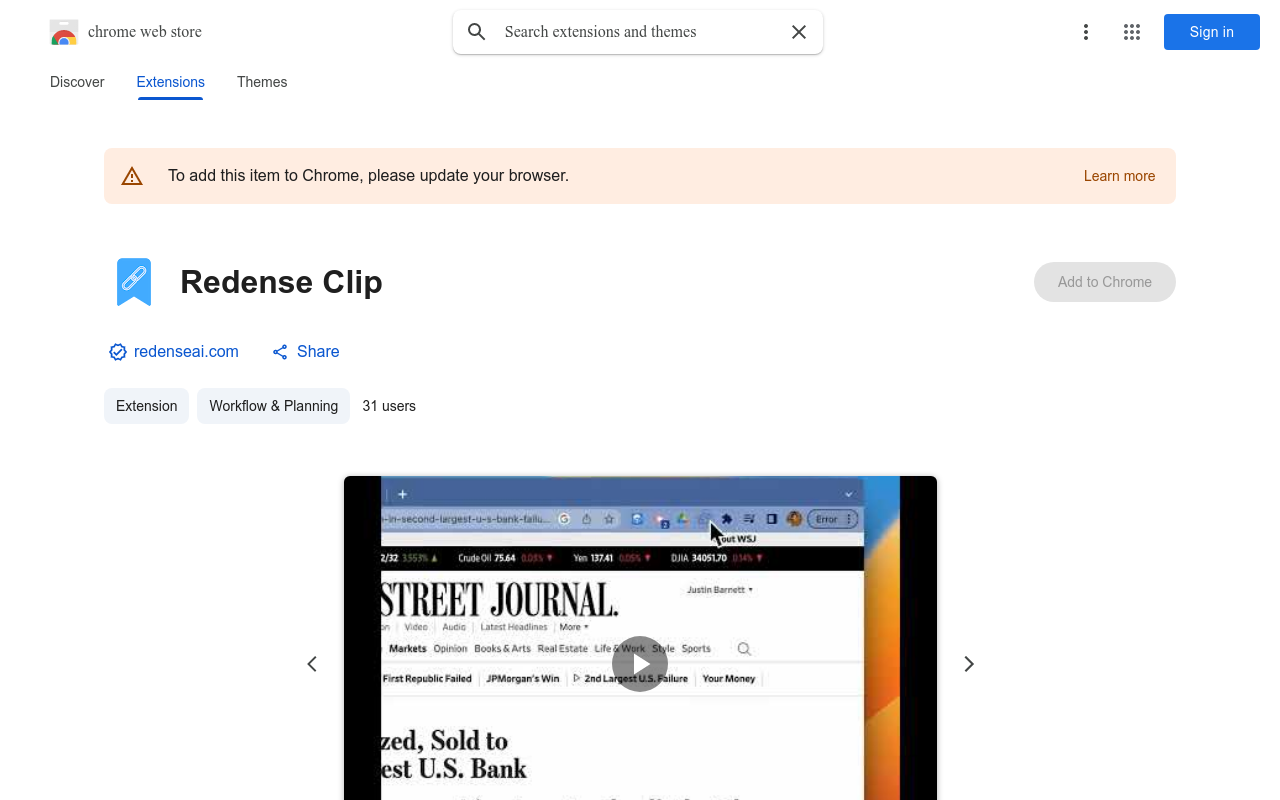Open the Google apps grid
This screenshot has width=1280, height=800.
[1132, 32]
